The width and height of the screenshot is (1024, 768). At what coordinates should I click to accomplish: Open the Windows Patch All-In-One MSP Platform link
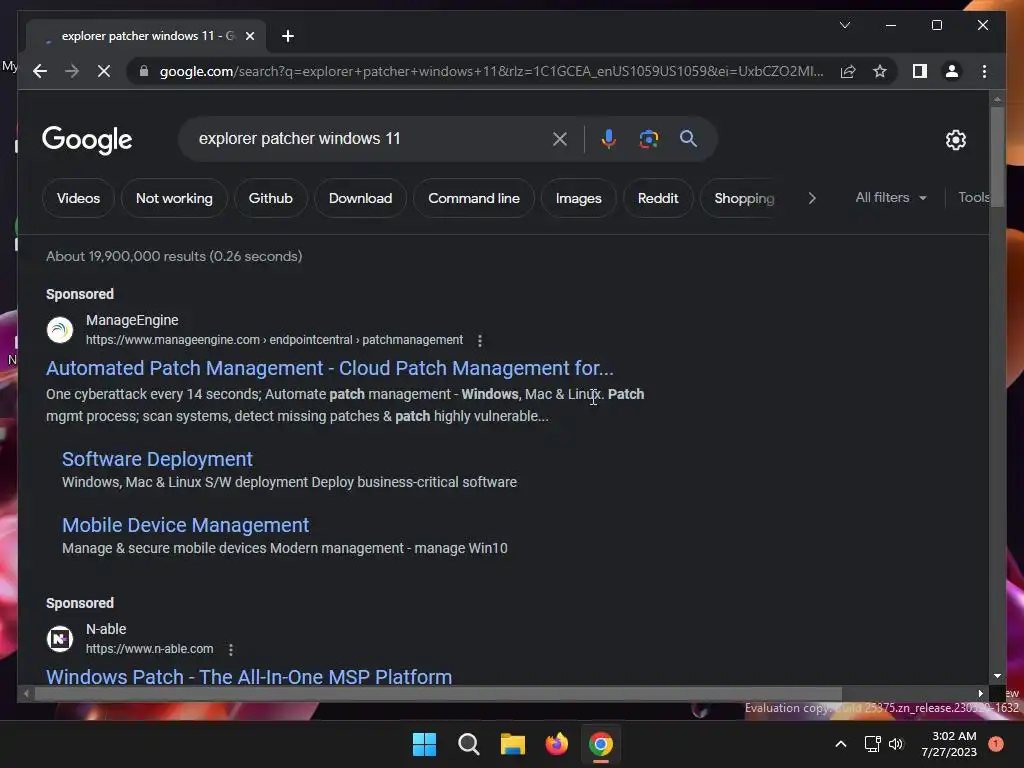(249, 677)
